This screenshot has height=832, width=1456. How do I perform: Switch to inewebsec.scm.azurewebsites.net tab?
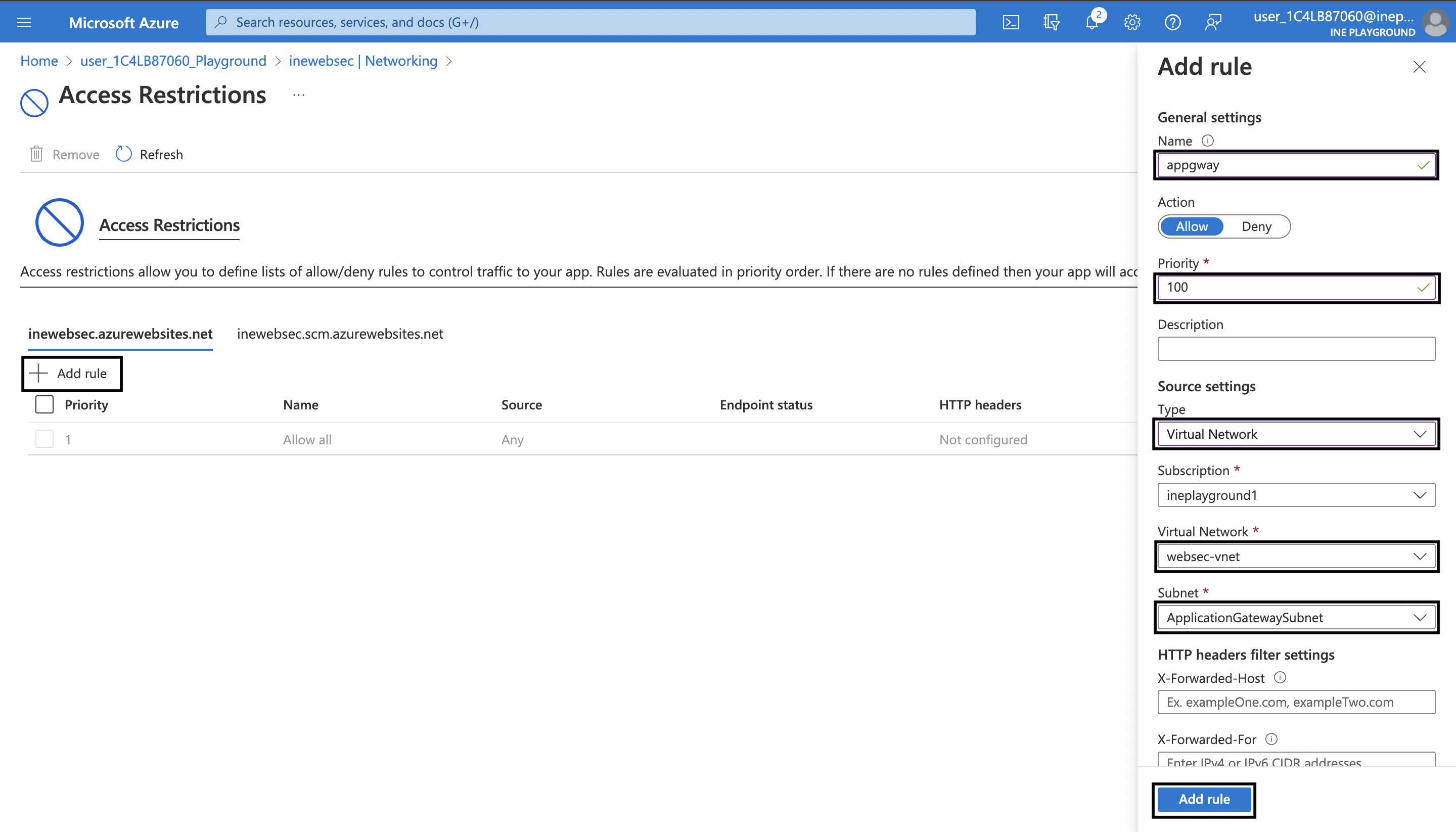(x=340, y=334)
